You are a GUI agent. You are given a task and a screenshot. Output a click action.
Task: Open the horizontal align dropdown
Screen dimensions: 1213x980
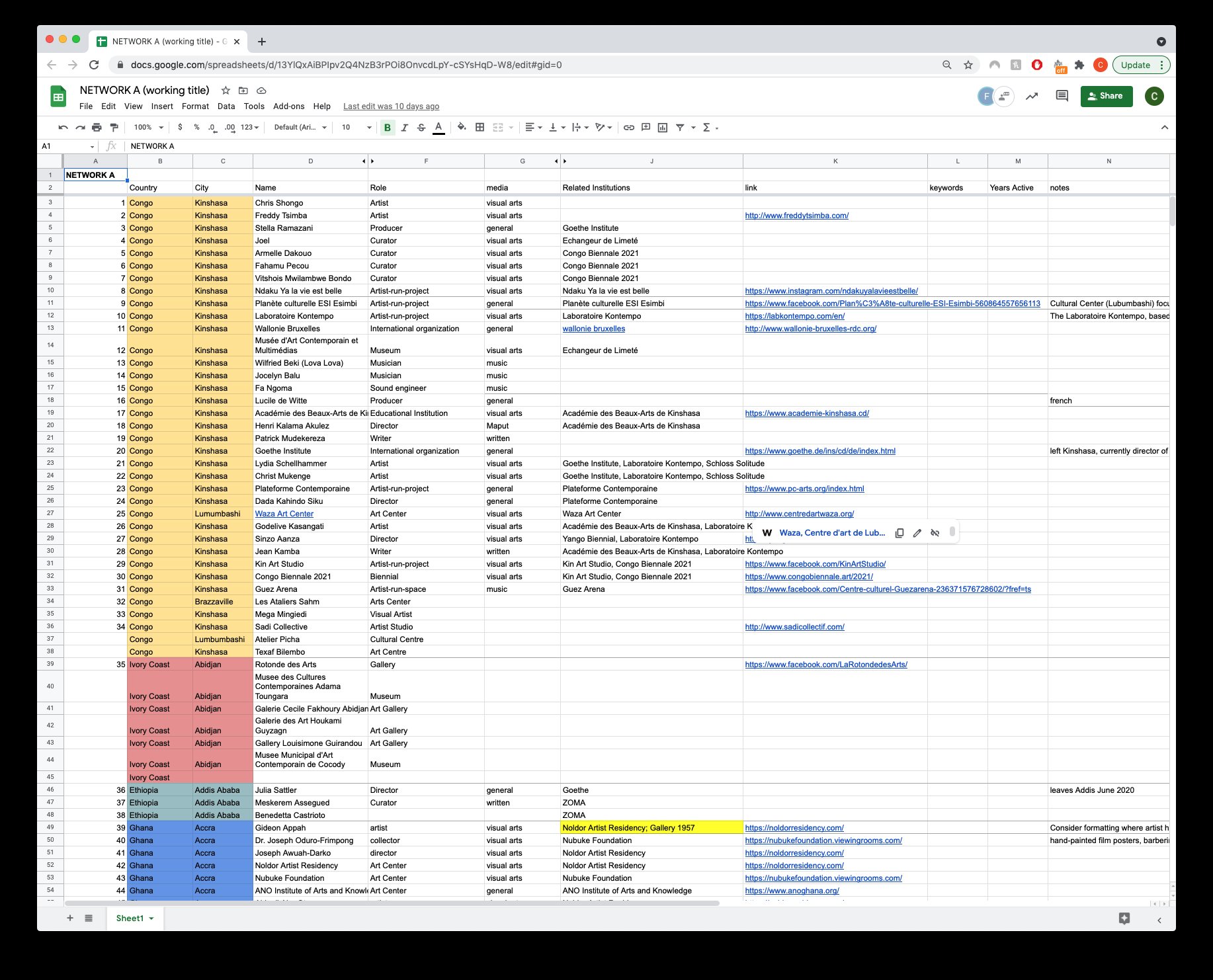coord(533,128)
